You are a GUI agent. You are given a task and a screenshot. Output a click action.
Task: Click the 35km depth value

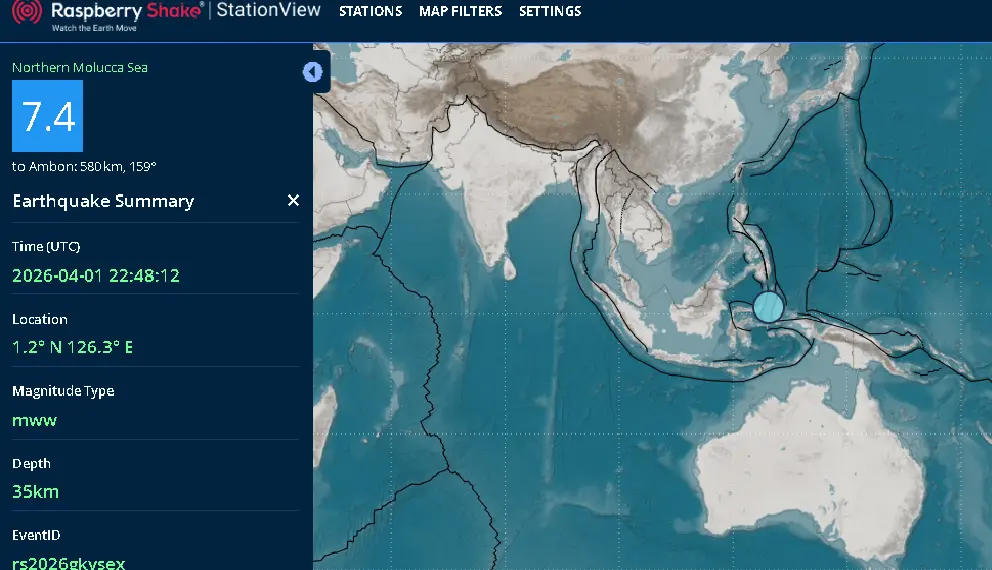pos(35,492)
